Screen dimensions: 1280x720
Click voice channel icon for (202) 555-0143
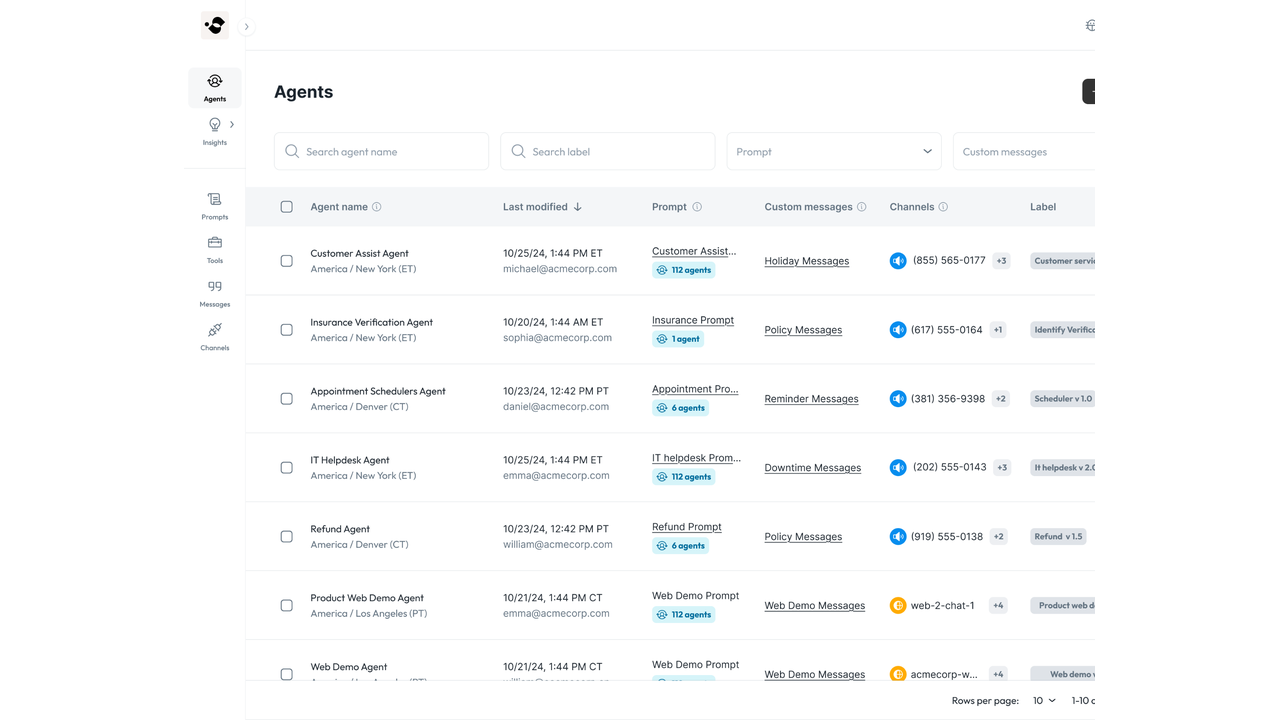[898, 468]
